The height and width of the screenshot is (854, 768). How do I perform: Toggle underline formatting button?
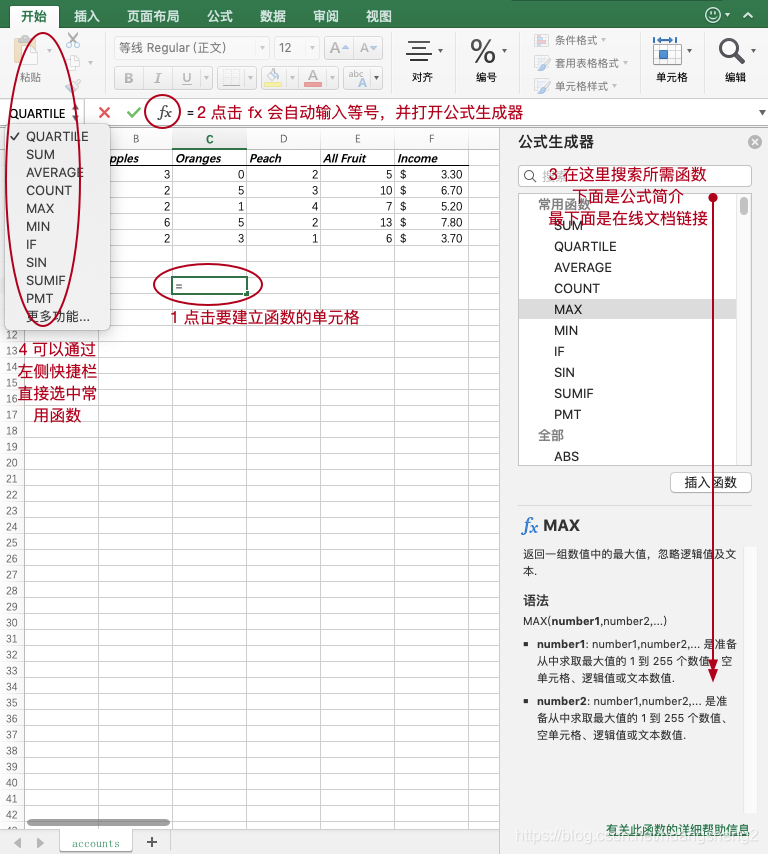point(187,78)
